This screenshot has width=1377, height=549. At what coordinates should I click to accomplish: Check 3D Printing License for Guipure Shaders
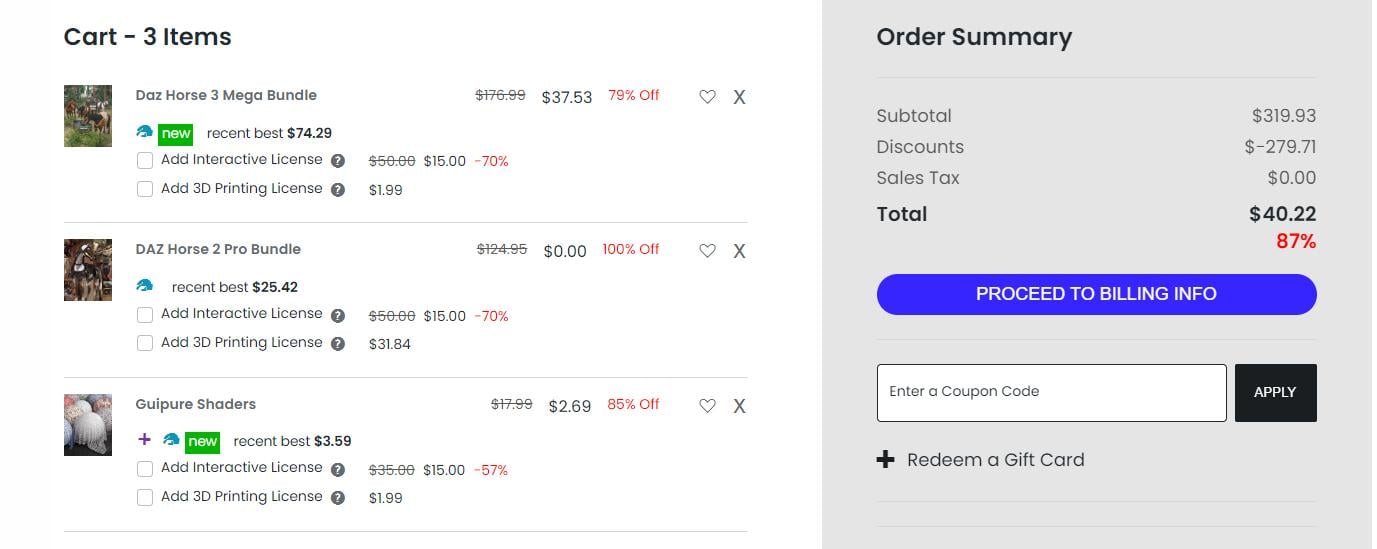(x=145, y=497)
